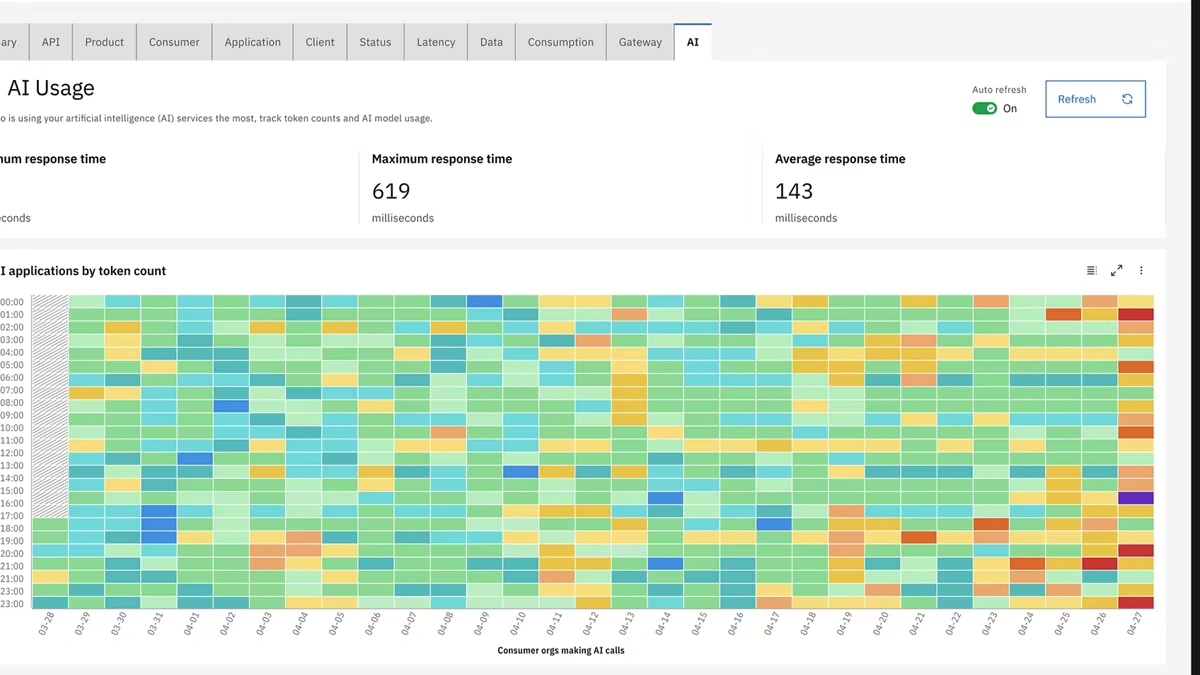The image size is (1200, 675).
Task: Click the purple heatmap cell for 04-27
Action: point(1136,497)
